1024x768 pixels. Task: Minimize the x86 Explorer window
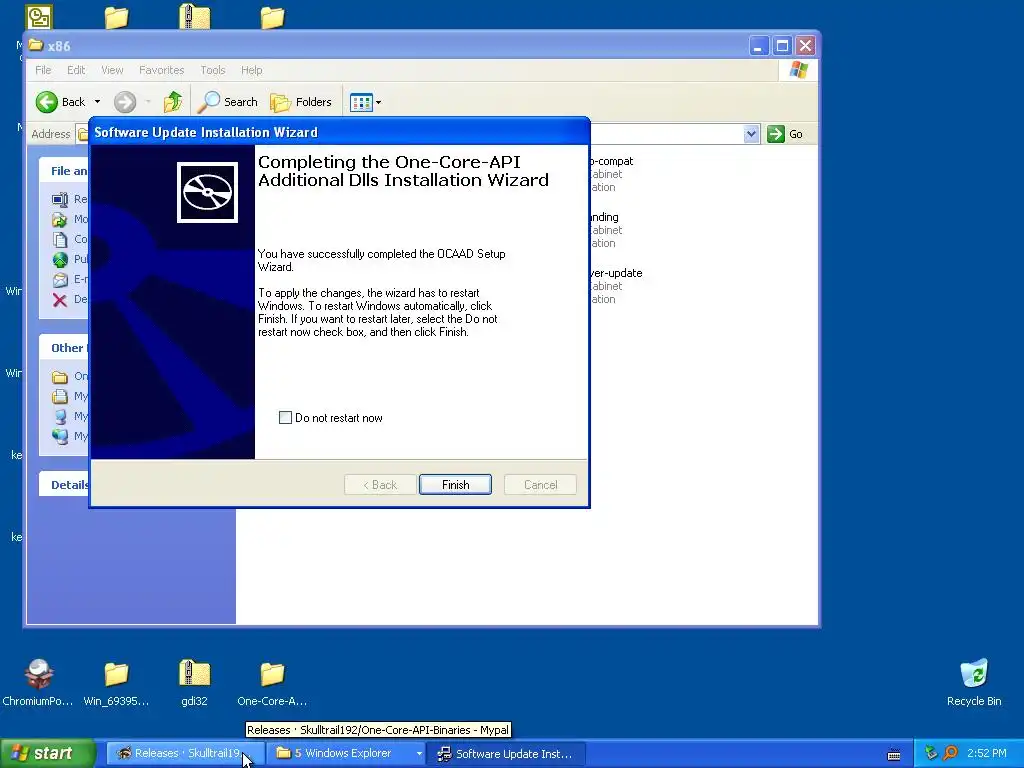pos(758,46)
